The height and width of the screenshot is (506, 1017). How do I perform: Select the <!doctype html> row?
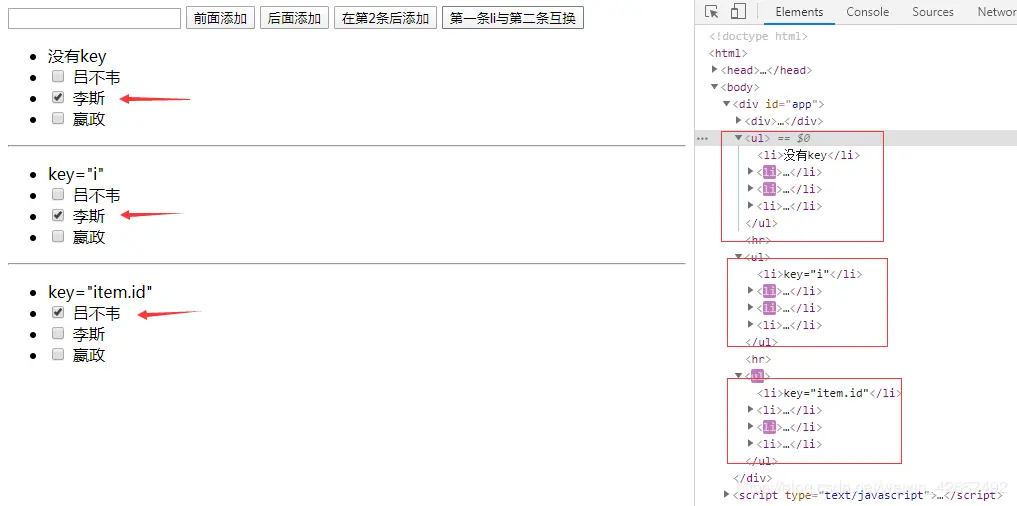pos(759,36)
